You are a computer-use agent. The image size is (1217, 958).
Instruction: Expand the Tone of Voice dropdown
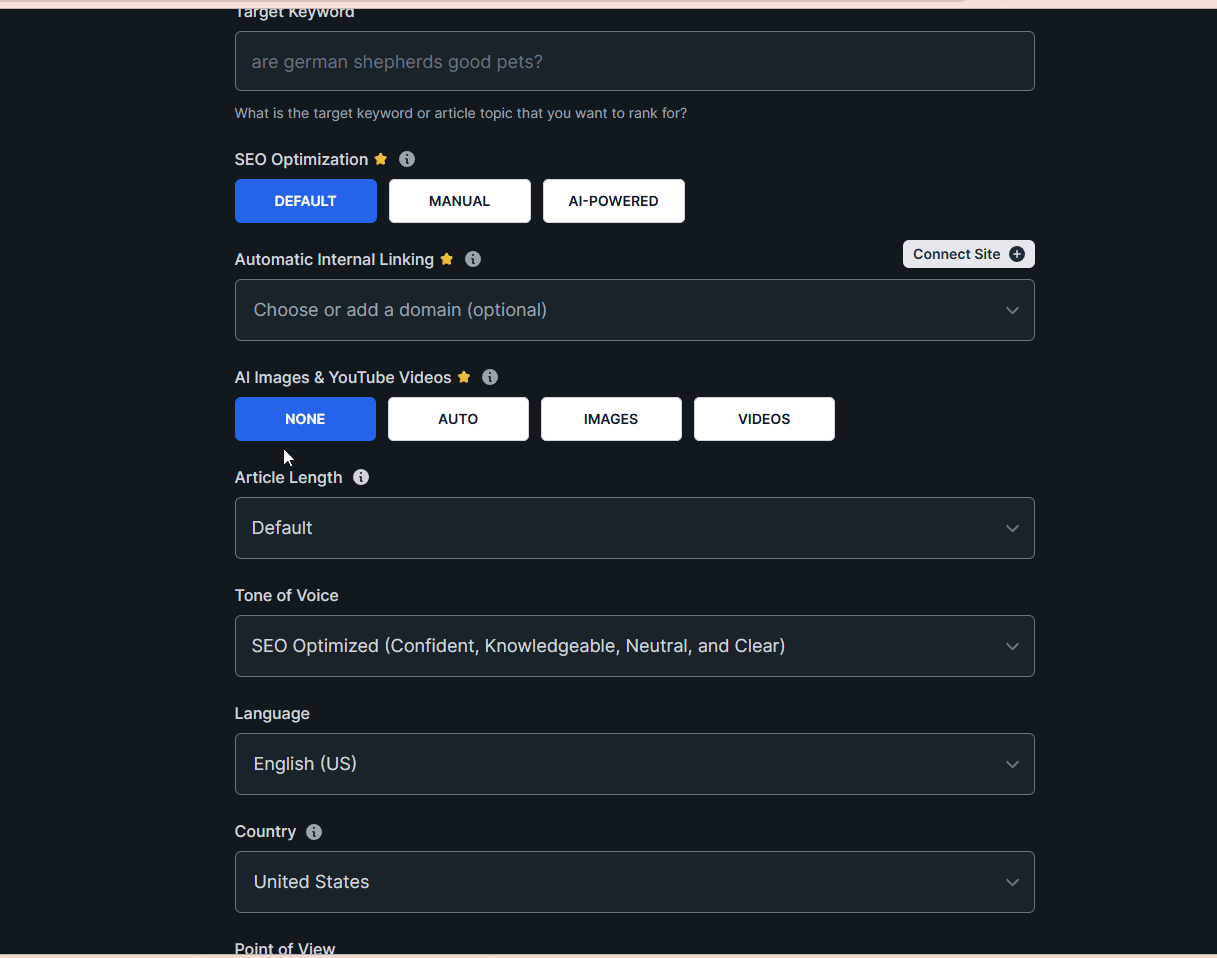coord(634,646)
